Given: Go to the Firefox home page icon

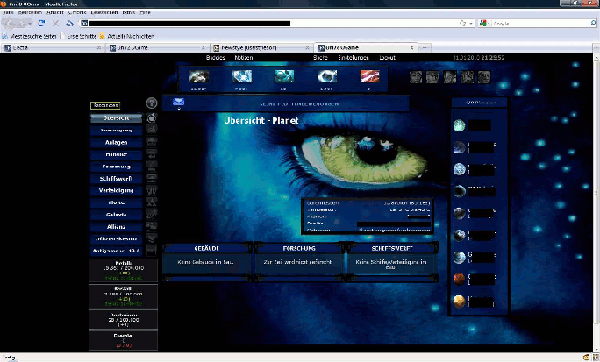Looking at the screenshot, I should [x=70, y=23].
